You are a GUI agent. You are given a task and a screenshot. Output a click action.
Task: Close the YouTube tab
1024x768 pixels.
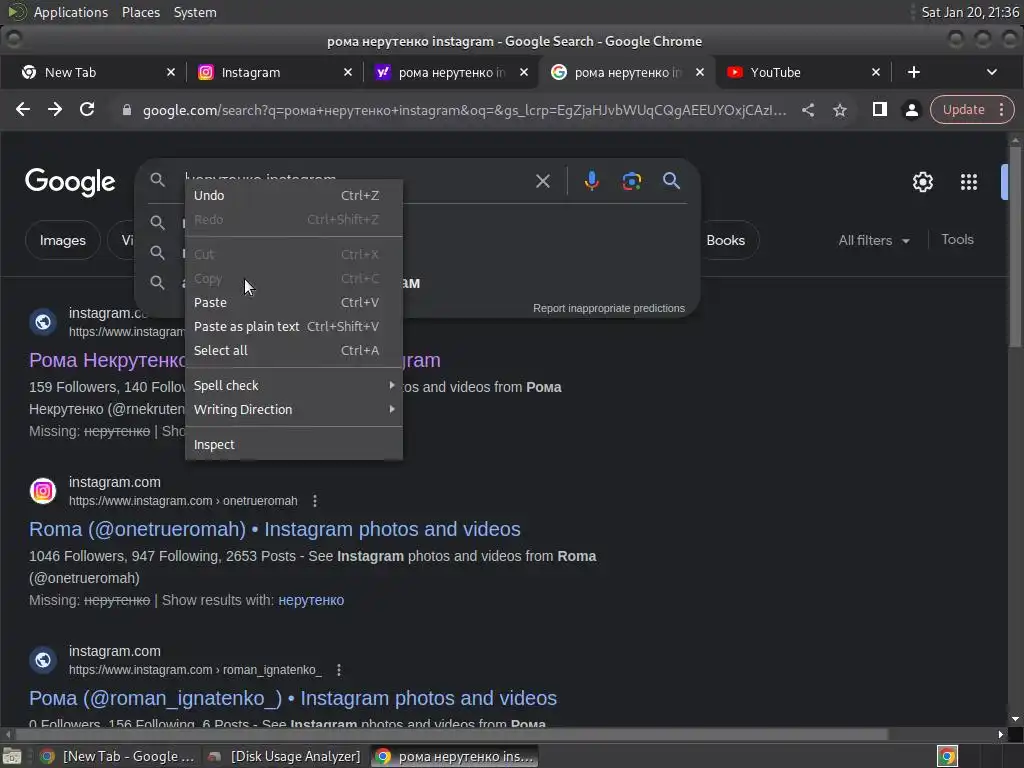(x=876, y=72)
